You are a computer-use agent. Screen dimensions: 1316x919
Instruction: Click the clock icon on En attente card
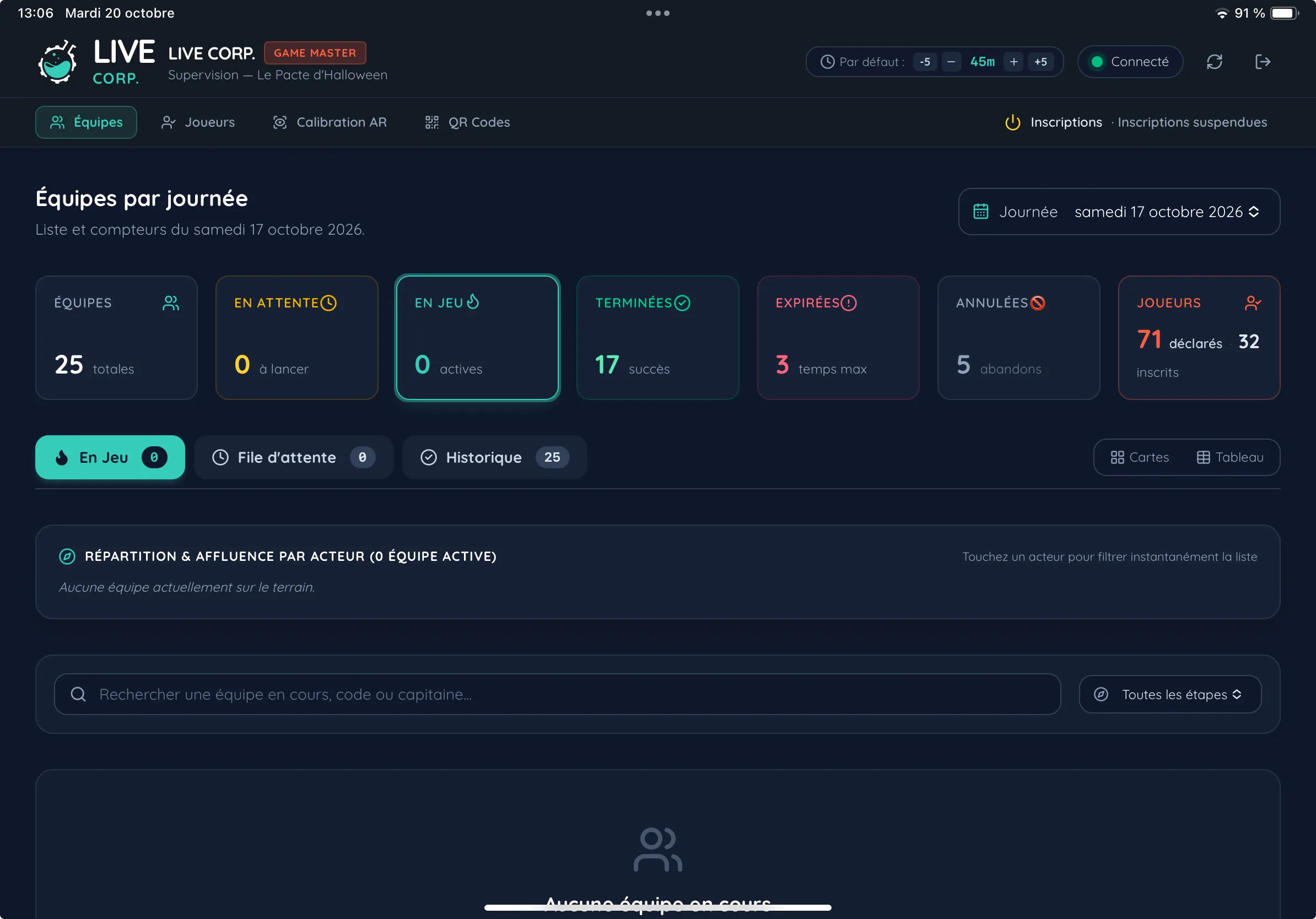pyautogui.click(x=328, y=303)
